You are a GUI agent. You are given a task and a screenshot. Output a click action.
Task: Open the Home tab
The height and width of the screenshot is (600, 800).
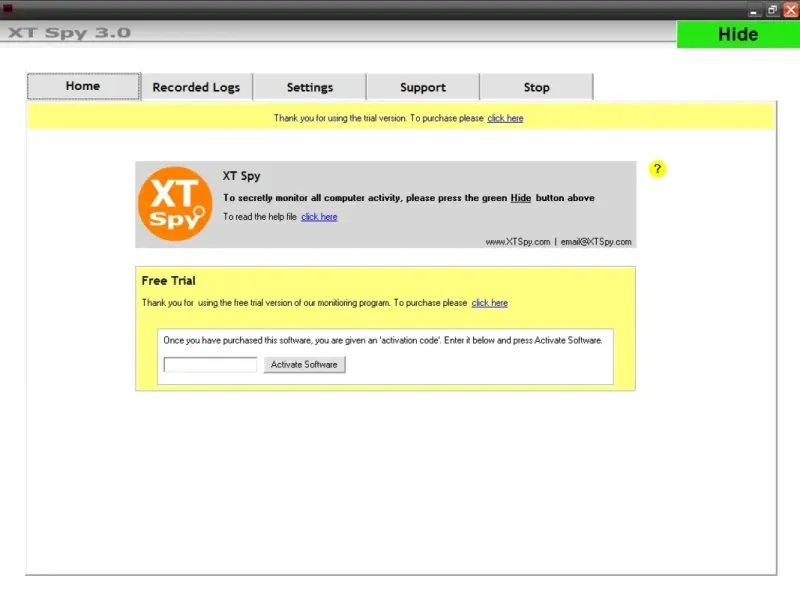tap(83, 86)
